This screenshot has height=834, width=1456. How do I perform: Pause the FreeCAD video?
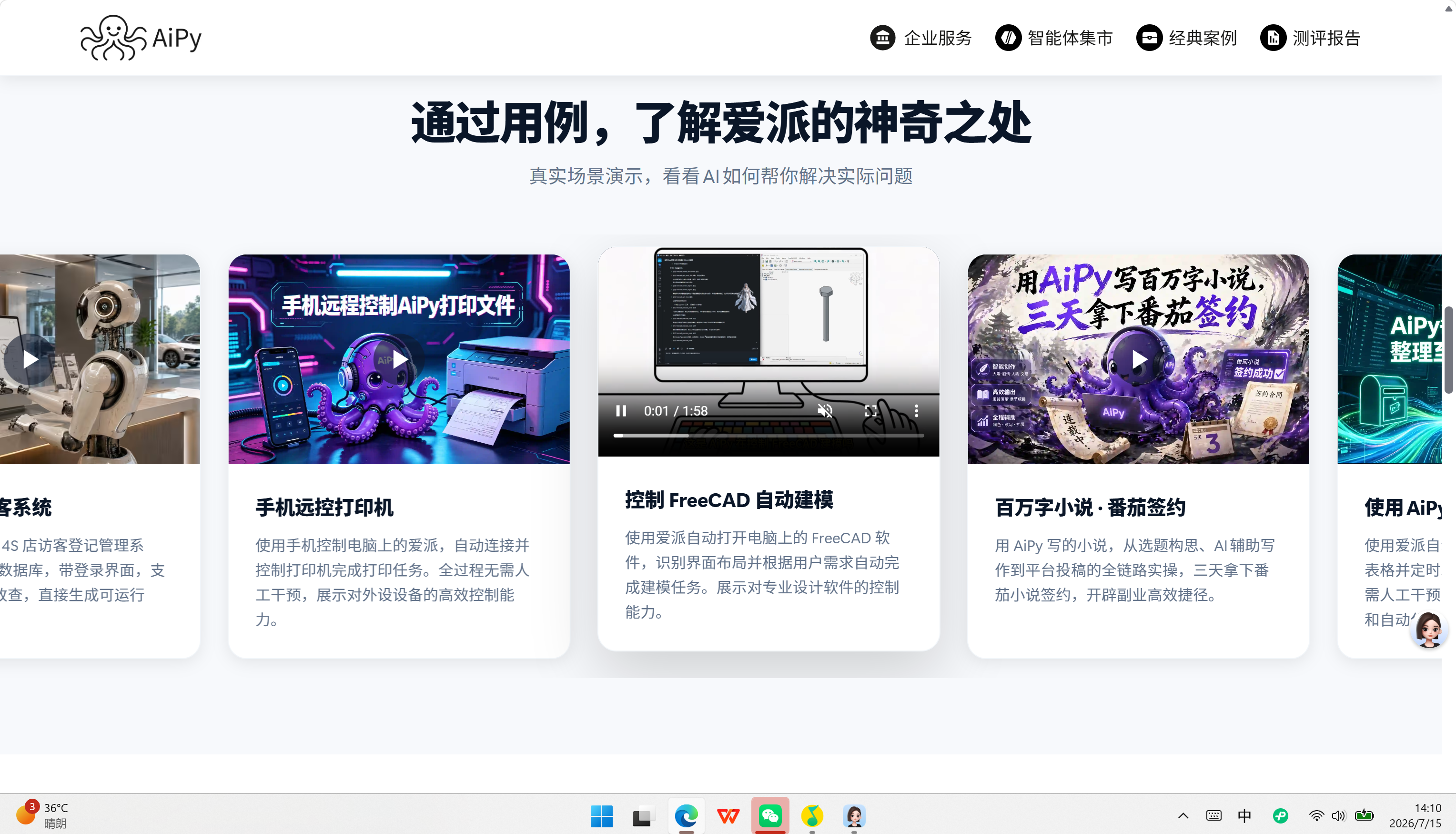621,411
